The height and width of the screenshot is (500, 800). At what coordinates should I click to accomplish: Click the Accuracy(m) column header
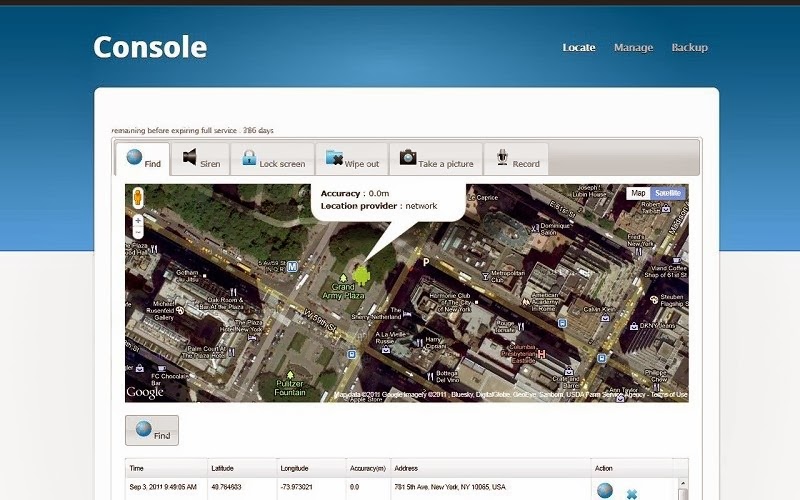(368, 468)
